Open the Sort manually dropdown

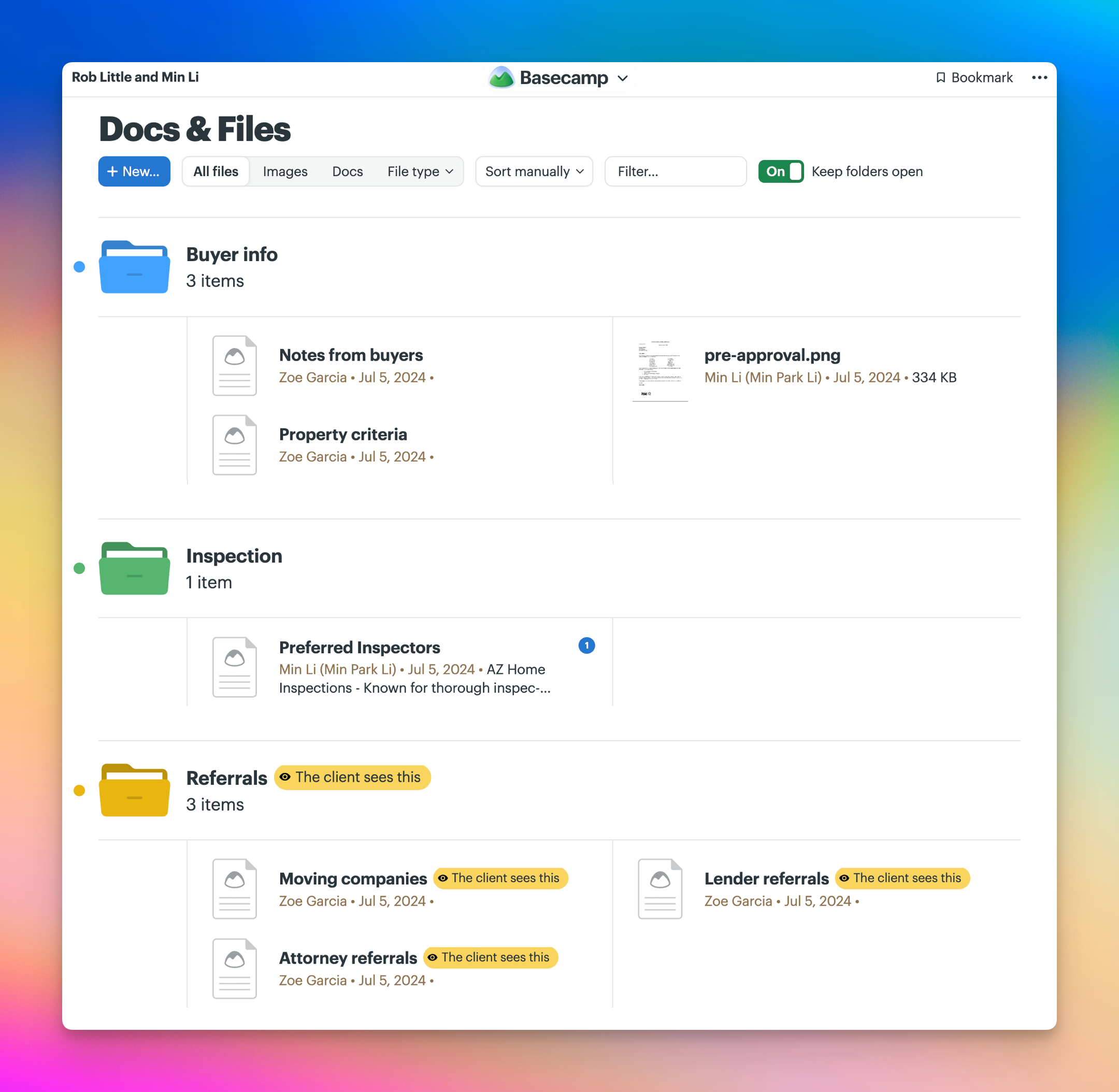[x=534, y=171]
